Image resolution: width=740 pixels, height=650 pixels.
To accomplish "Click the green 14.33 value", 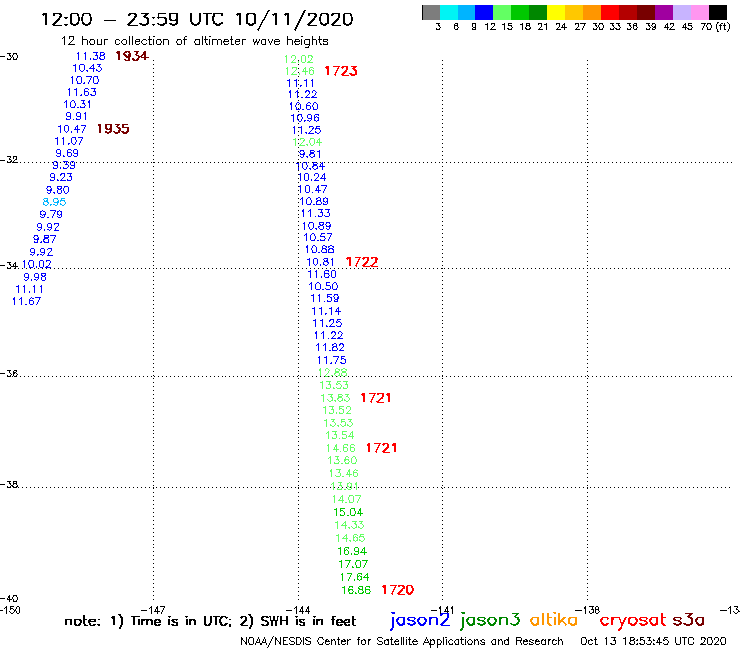I will (349, 525).
